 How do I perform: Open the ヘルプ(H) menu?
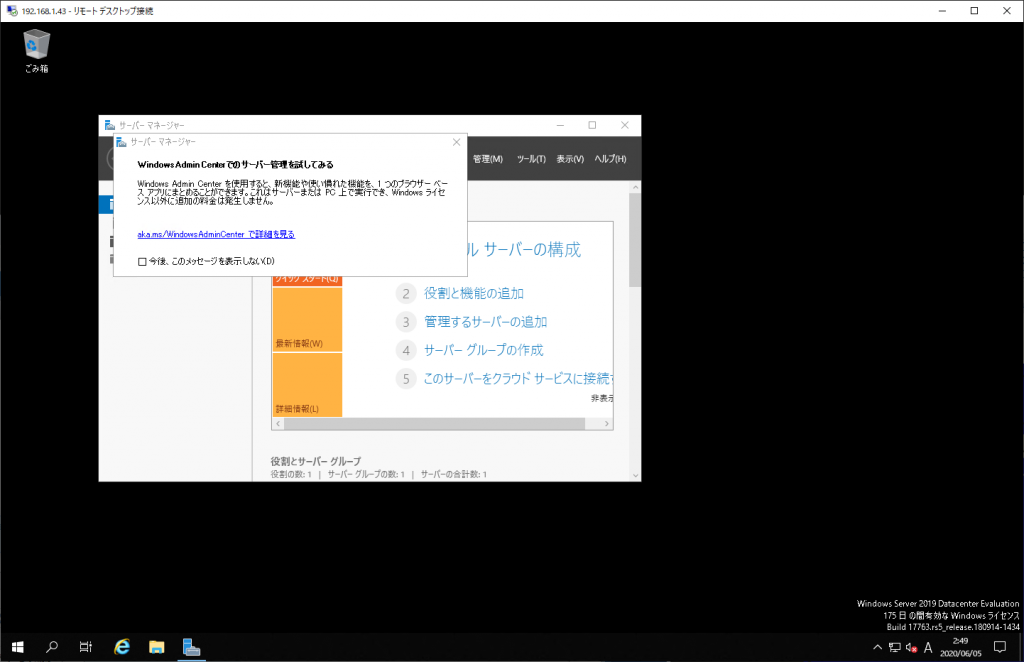[610, 159]
